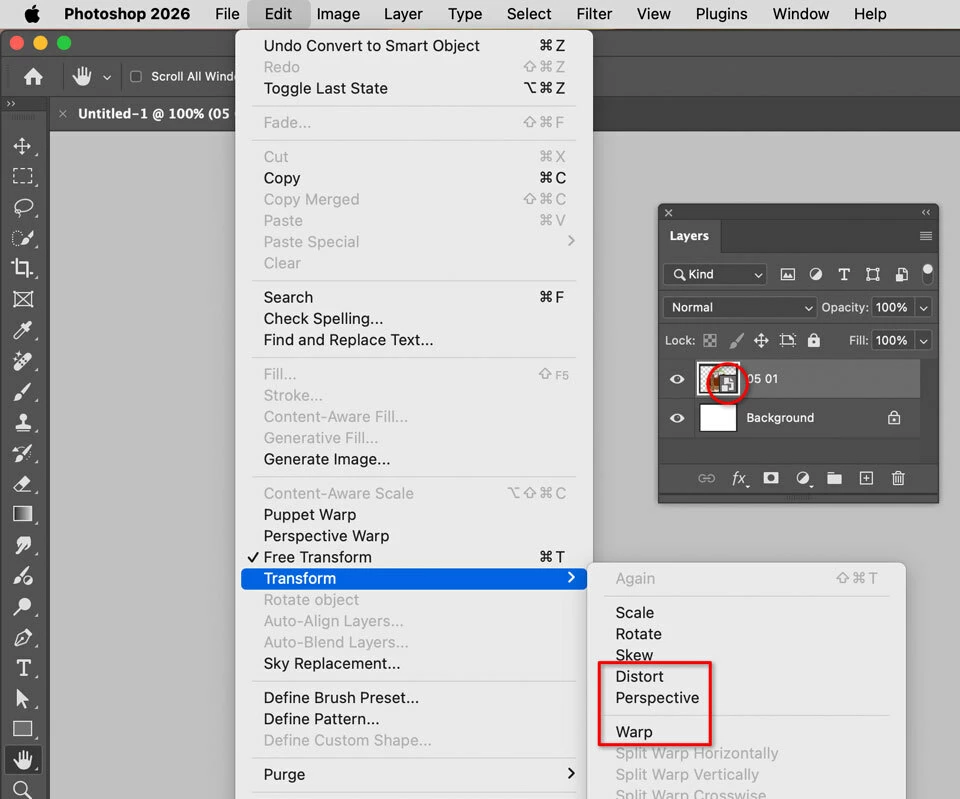The width and height of the screenshot is (960, 799).
Task: Hide the 05 01 layer
Action: [x=677, y=379]
